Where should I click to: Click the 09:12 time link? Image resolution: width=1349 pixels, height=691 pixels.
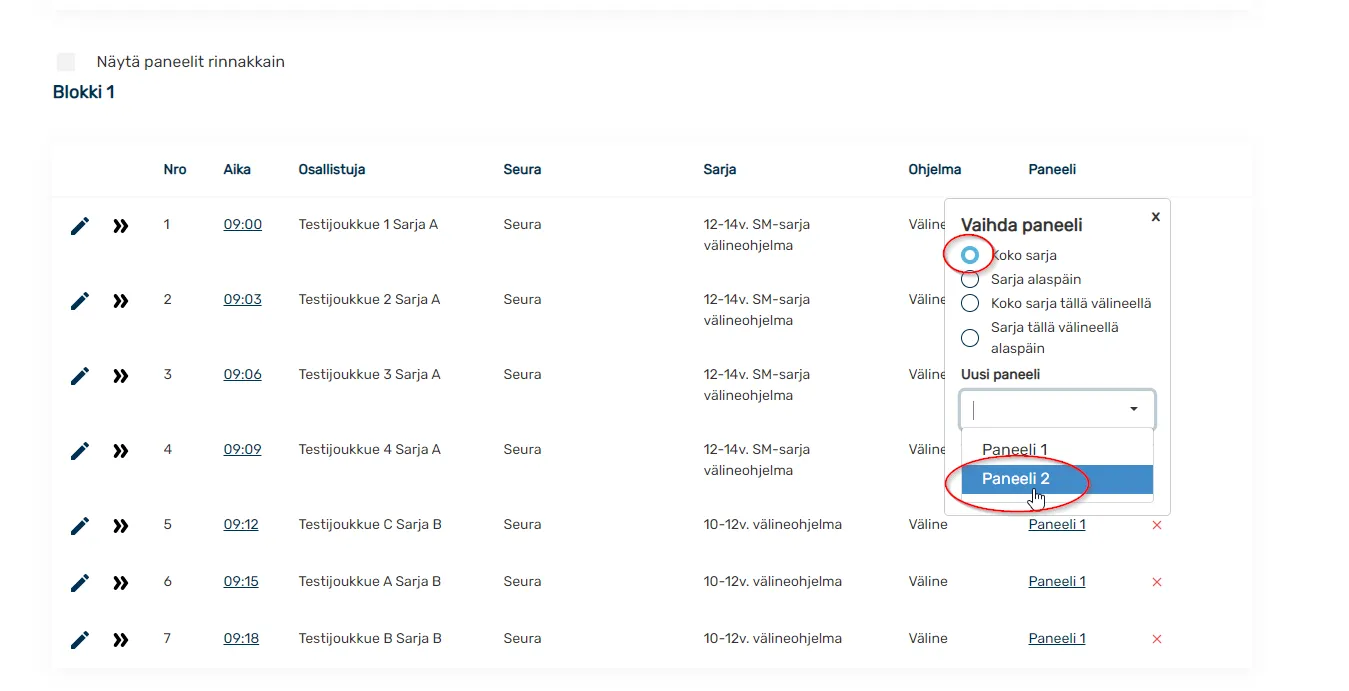[241, 524]
